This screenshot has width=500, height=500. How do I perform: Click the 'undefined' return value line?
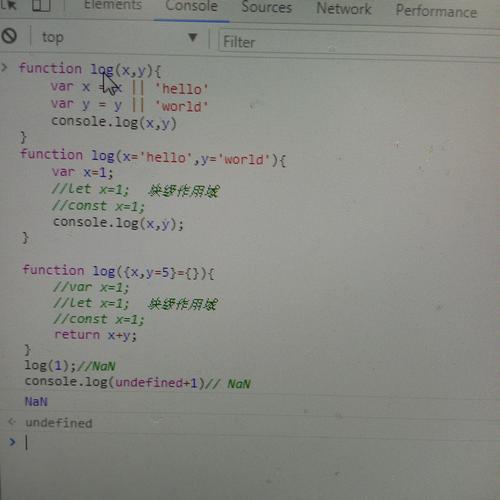tap(59, 423)
